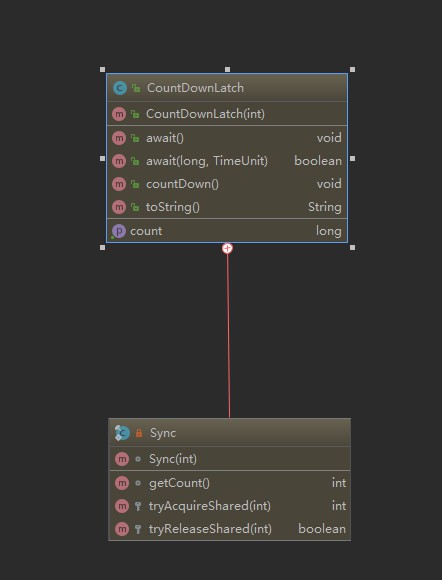Image resolution: width=442 pixels, height=580 pixels.
Task: Select the Sync(int) constructor row
Action: coord(229,459)
